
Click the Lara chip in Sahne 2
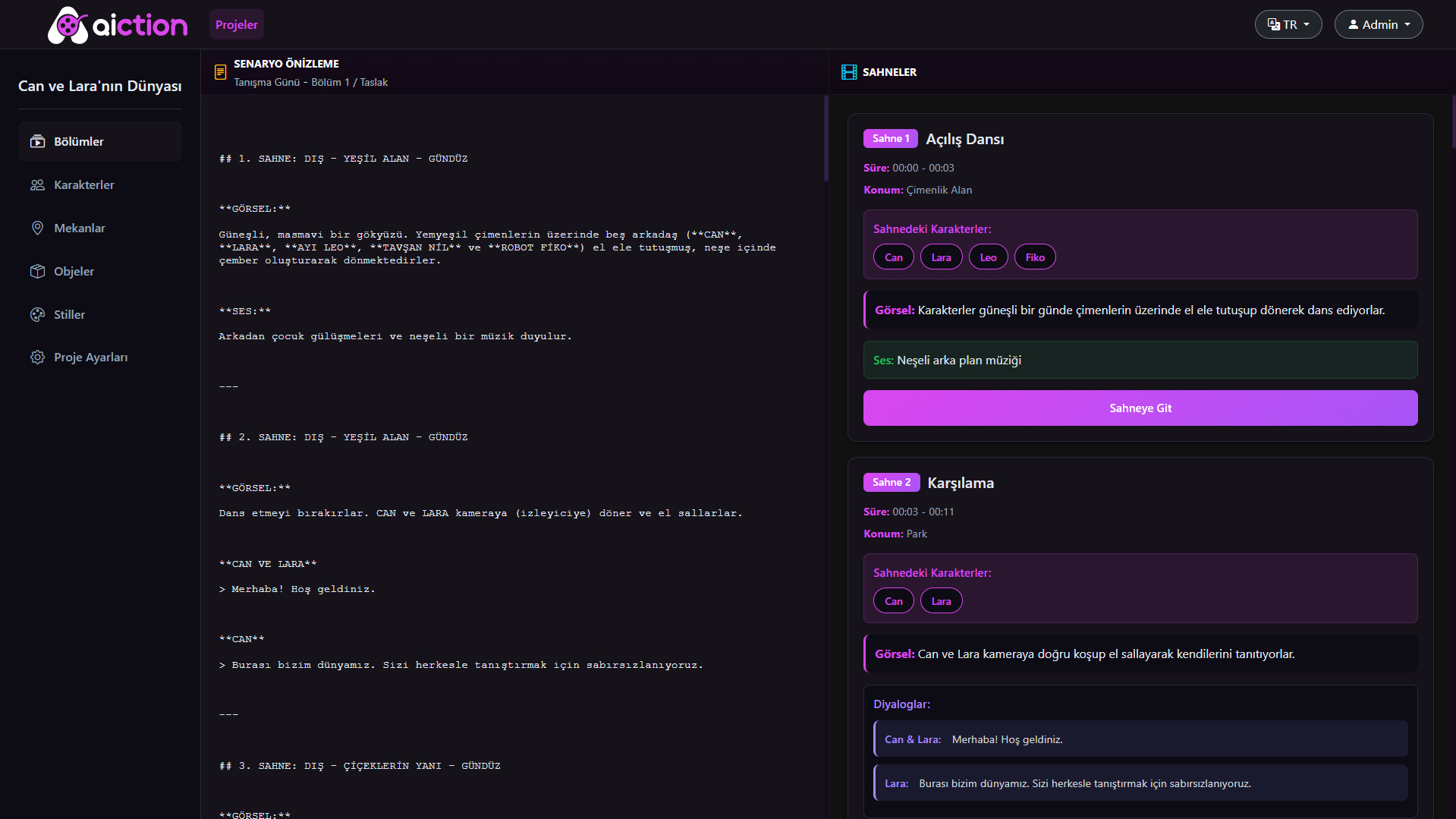pos(941,601)
